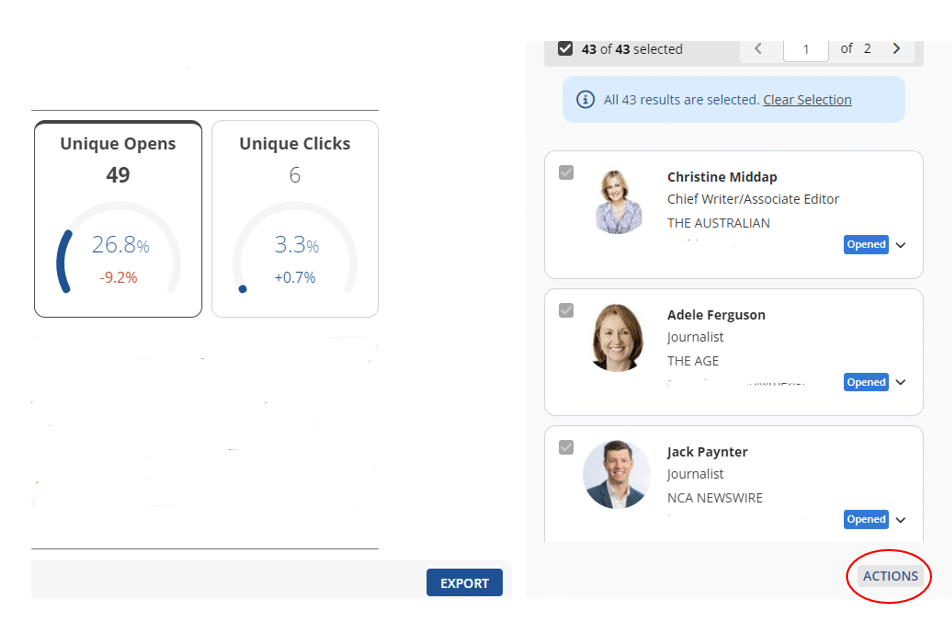Expand Christine Middap's contact details chevron

[x=901, y=245]
